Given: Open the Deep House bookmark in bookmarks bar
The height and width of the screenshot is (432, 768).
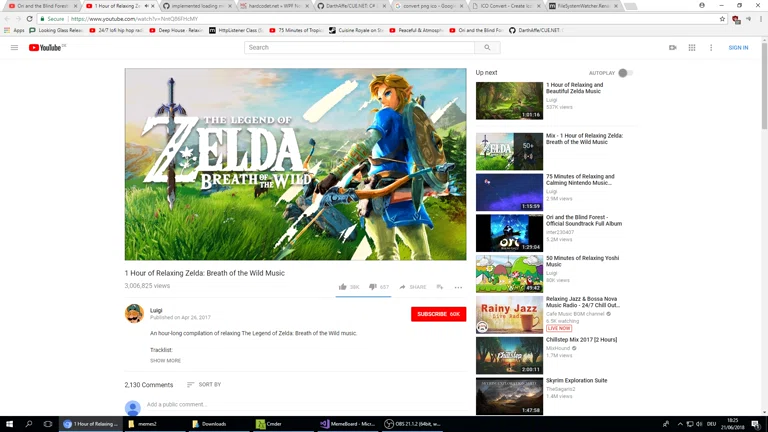Looking at the screenshot, I should [176, 30].
